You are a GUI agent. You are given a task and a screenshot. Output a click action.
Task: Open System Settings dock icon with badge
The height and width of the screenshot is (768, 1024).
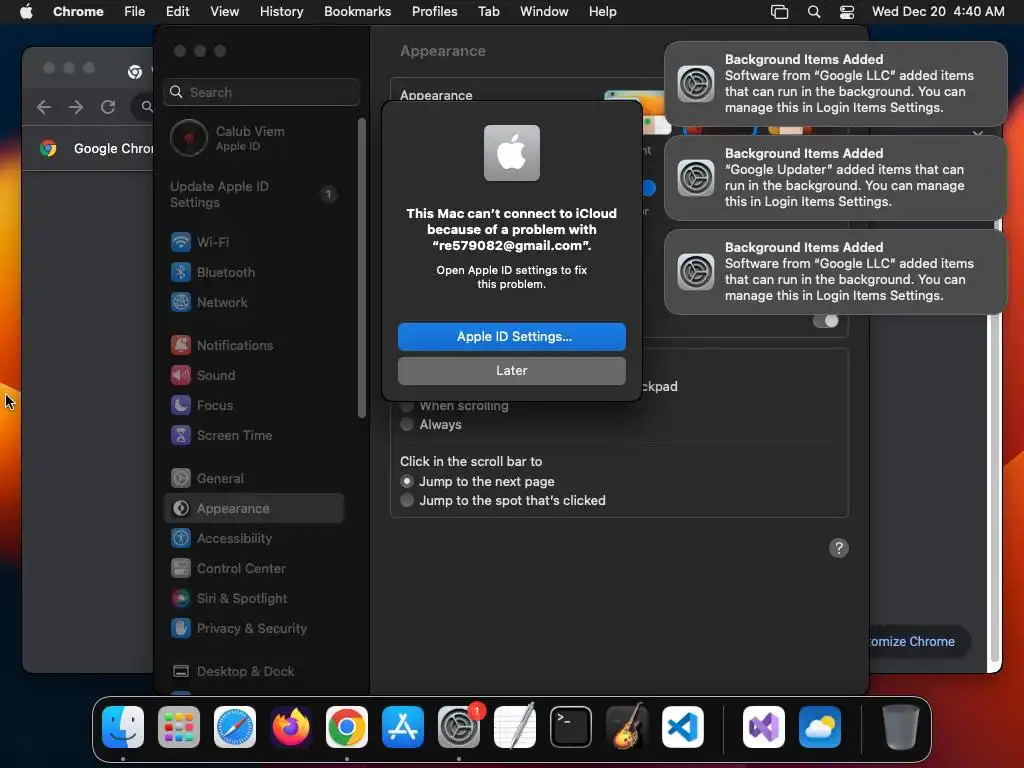pos(459,727)
